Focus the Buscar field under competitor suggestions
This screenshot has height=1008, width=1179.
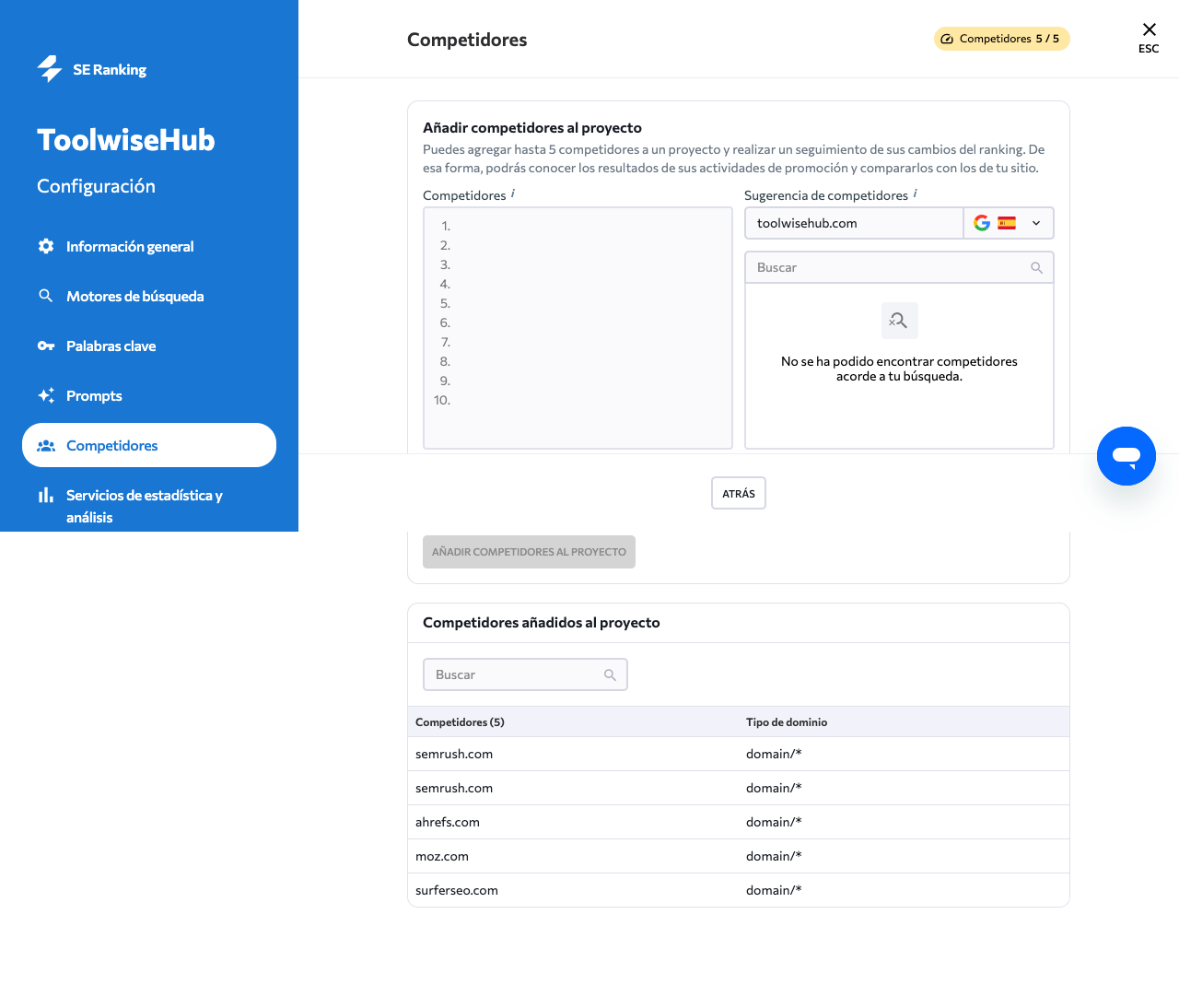coord(899,267)
